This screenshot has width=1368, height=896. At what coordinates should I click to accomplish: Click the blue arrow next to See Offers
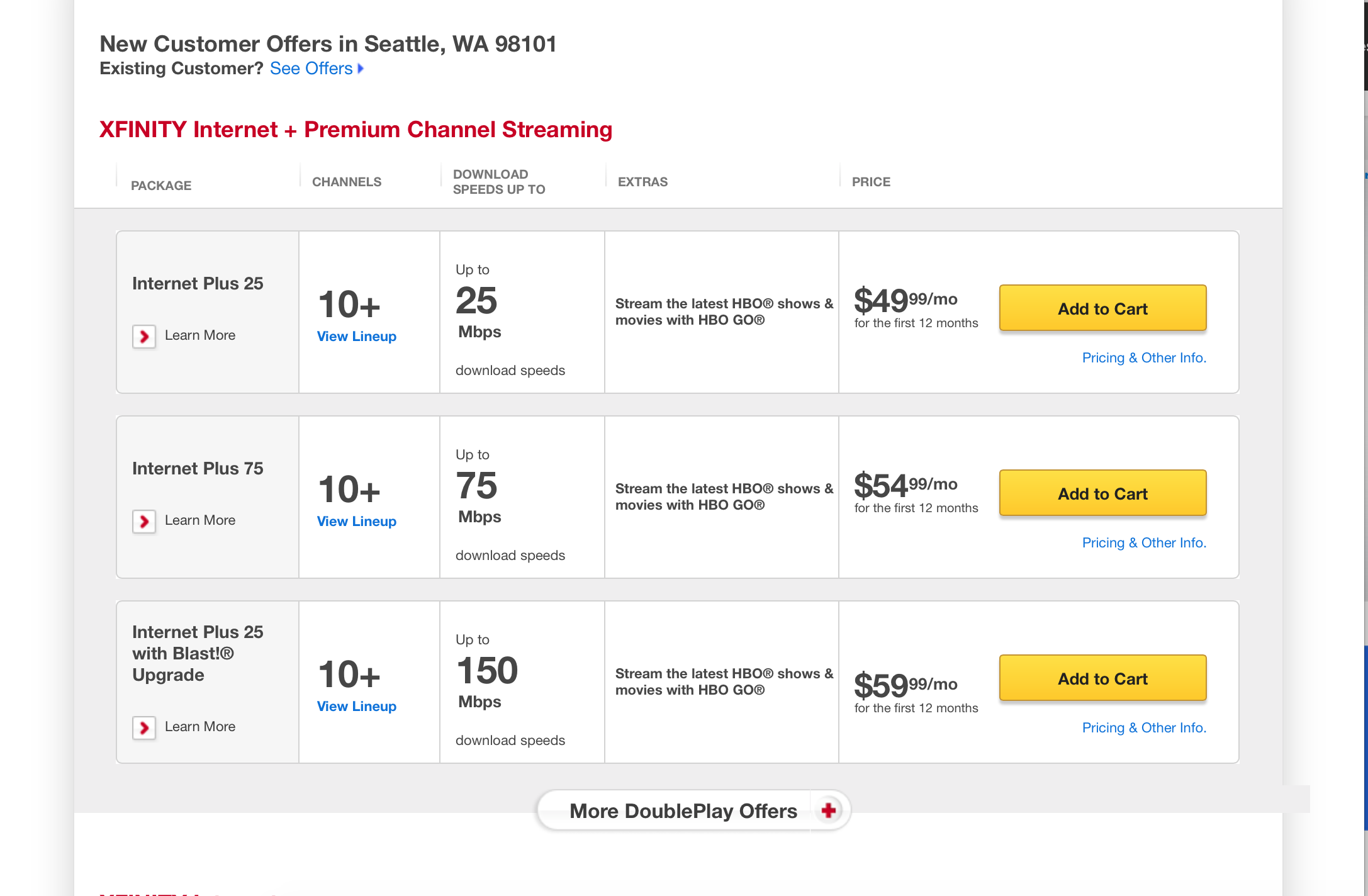click(x=361, y=69)
